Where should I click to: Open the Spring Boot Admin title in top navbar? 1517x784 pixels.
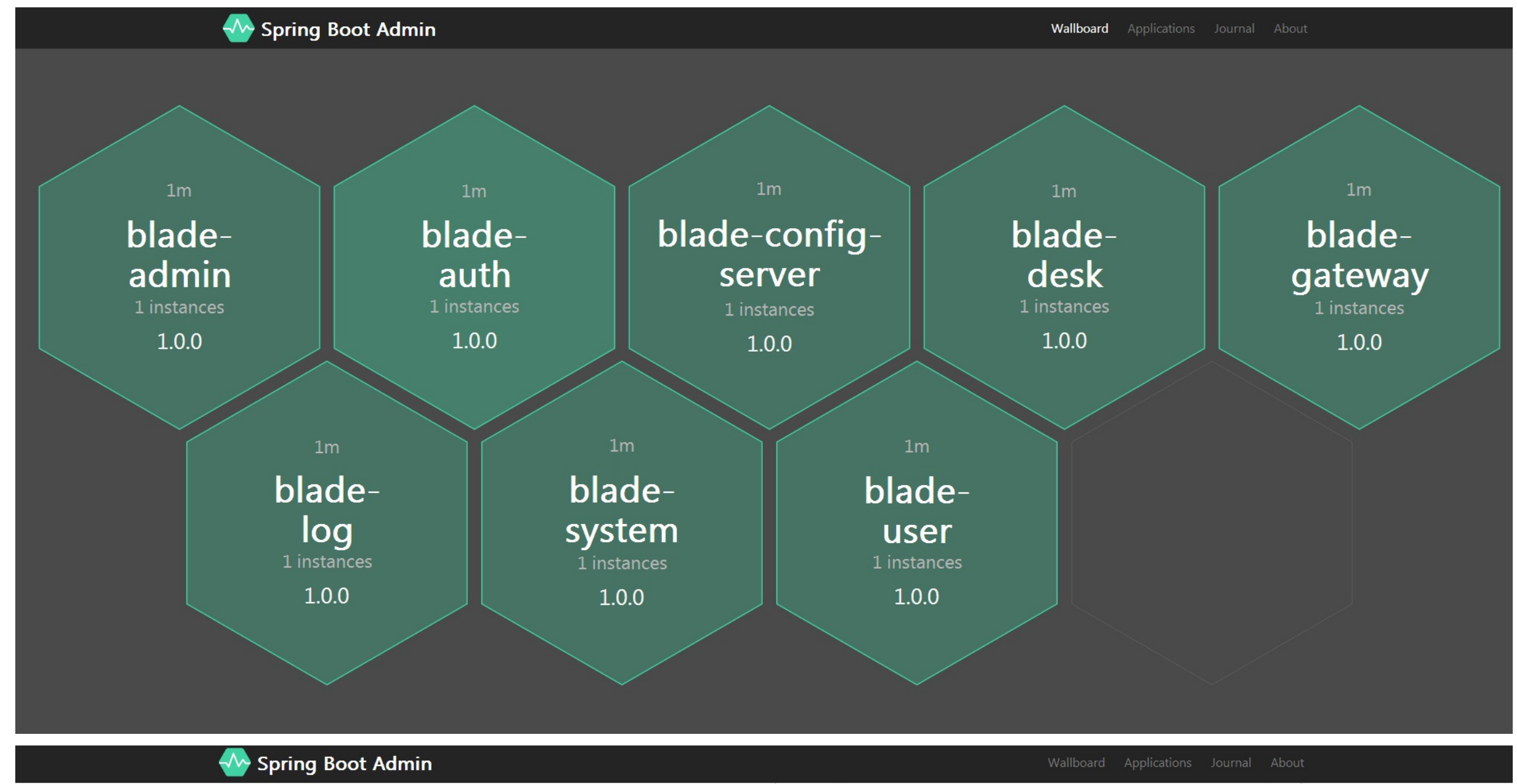[348, 29]
